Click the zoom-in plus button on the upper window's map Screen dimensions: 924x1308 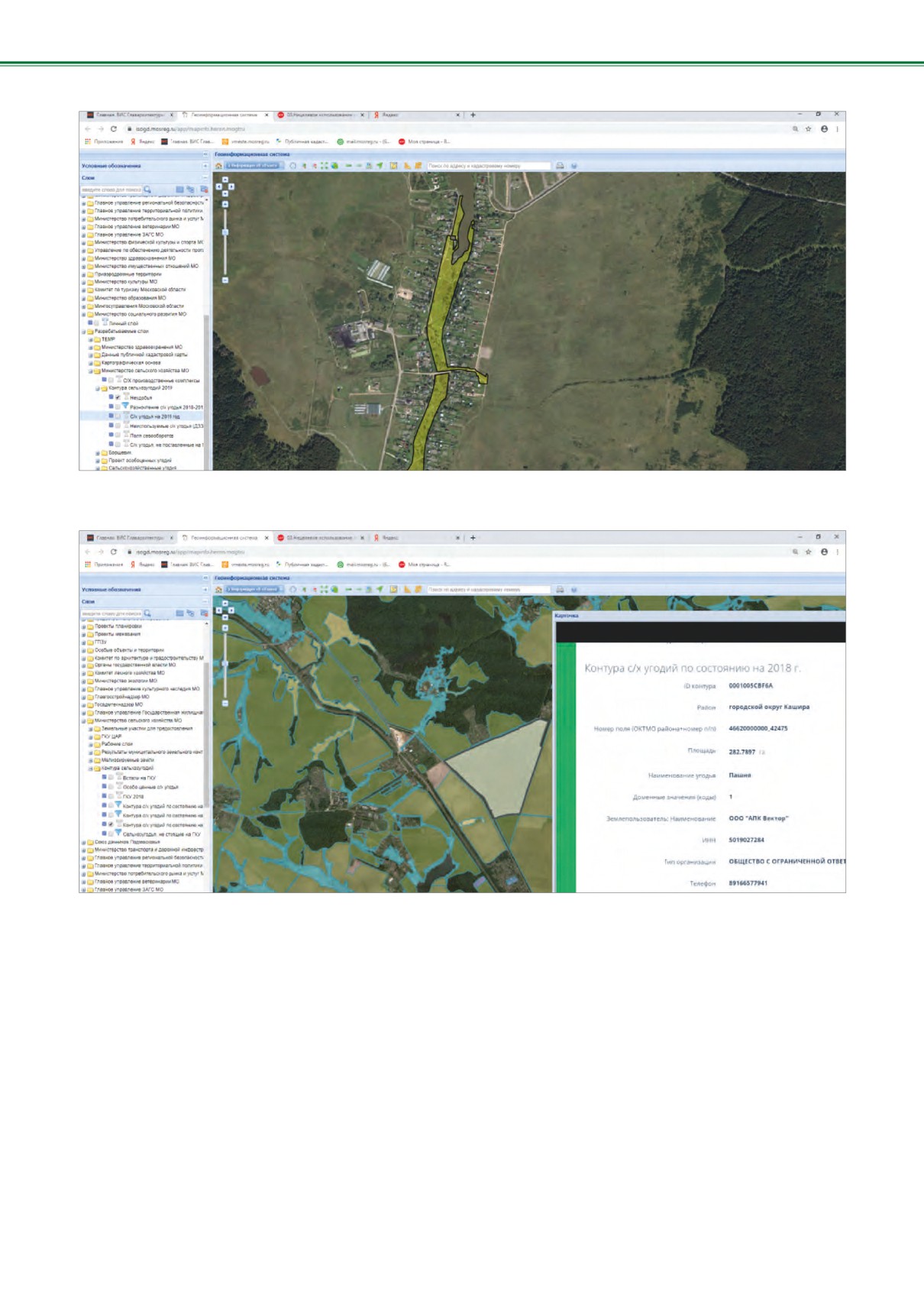click(x=225, y=204)
